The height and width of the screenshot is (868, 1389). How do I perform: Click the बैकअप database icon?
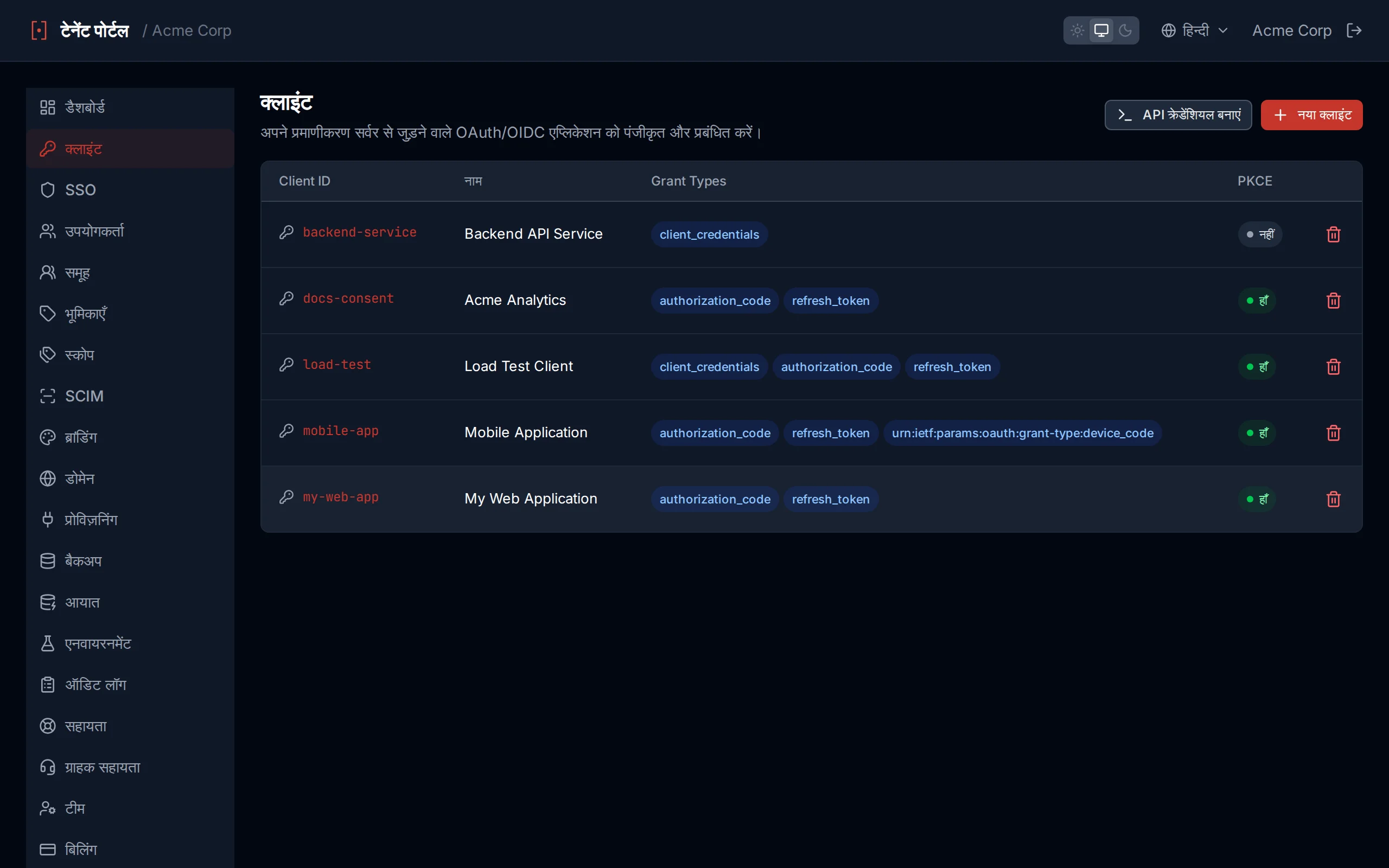[48, 561]
